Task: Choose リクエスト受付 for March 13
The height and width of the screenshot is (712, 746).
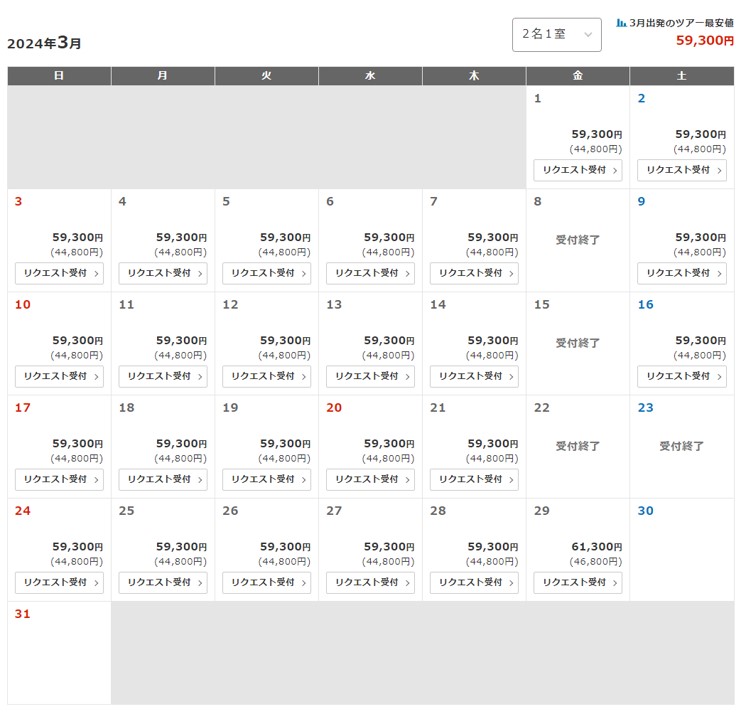Action: [370, 376]
